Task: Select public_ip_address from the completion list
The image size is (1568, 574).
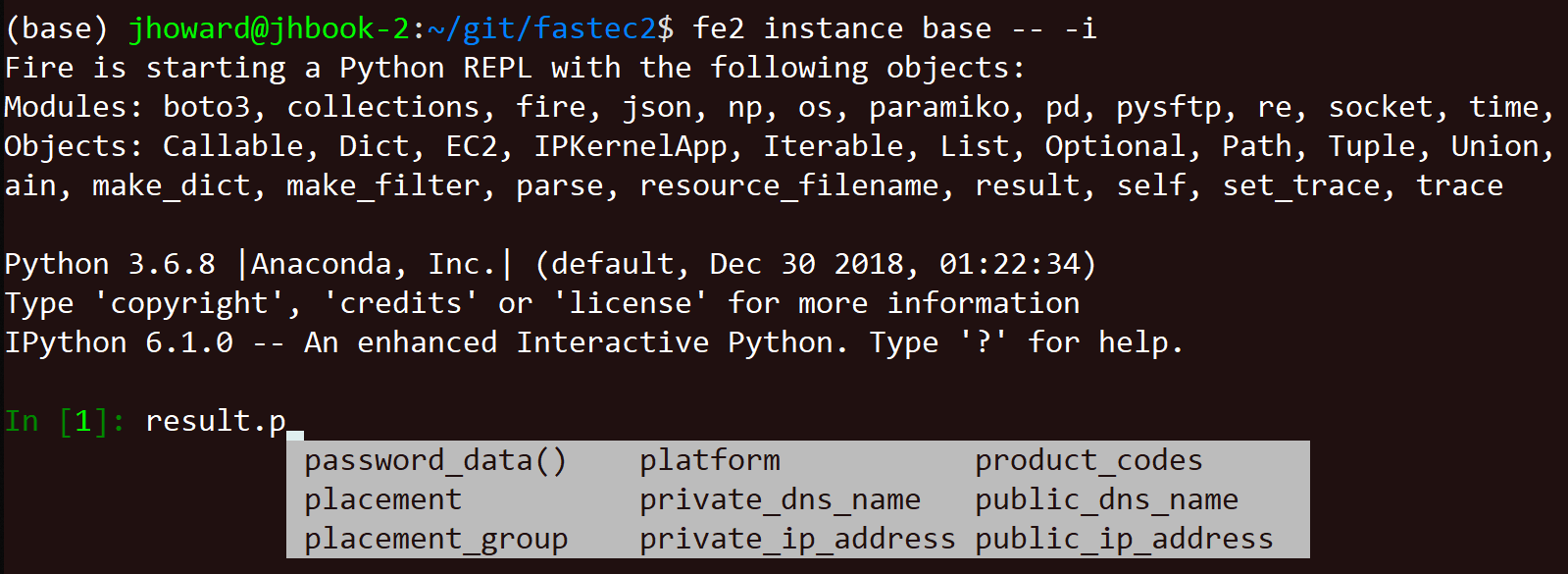Action: (1124, 539)
